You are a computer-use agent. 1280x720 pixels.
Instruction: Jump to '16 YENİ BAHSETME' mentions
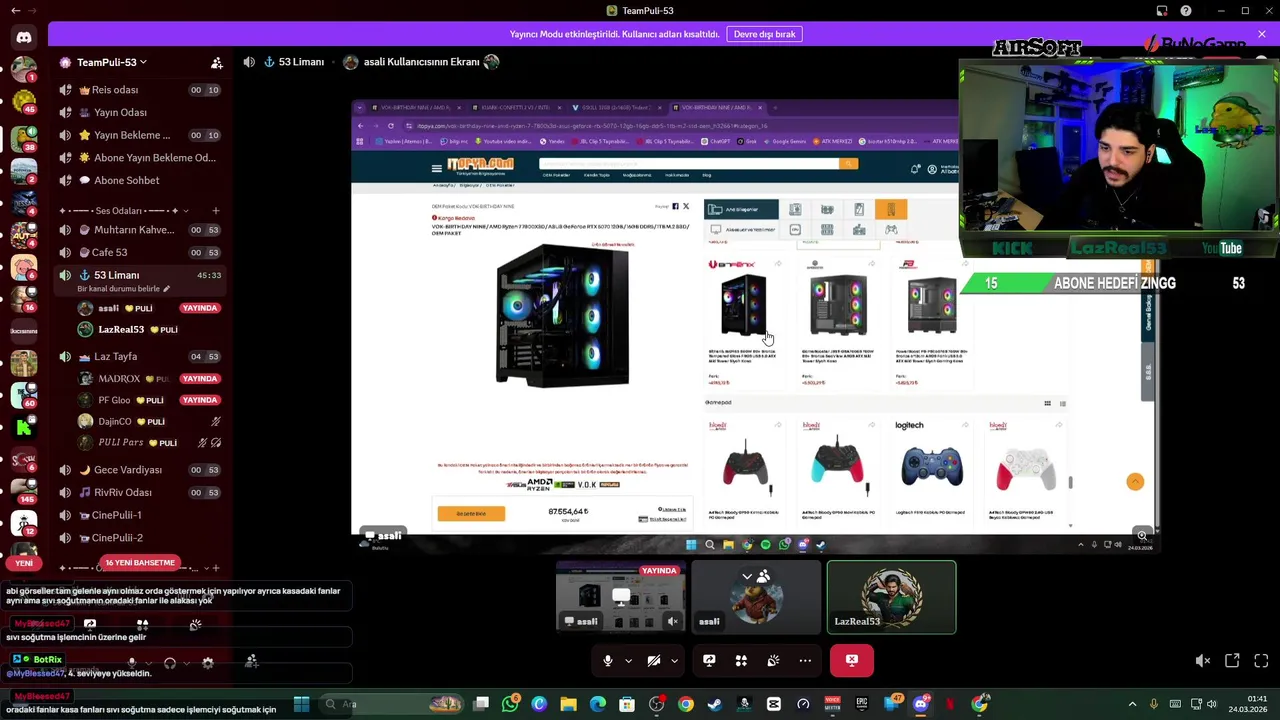click(x=140, y=563)
